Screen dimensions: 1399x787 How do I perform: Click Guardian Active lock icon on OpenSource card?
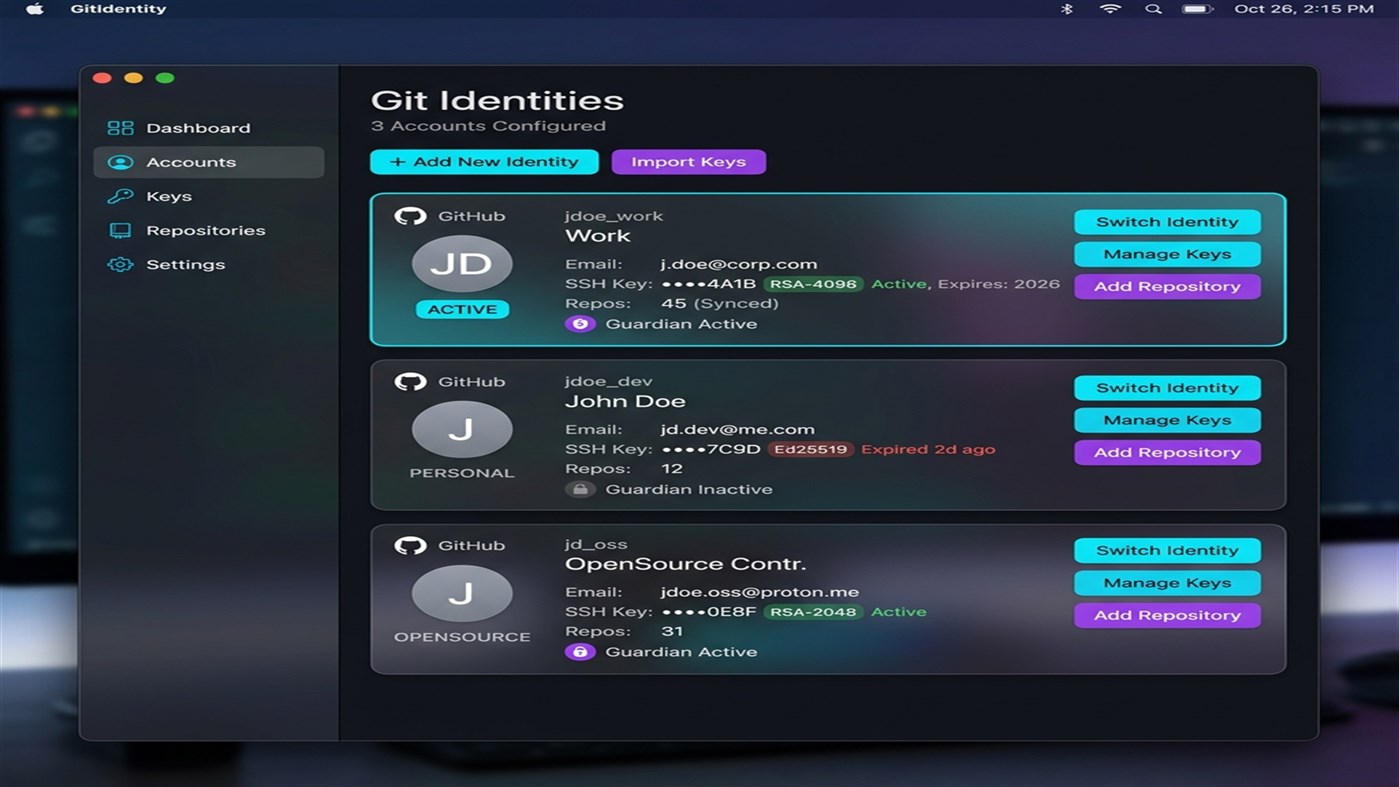click(580, 652)
